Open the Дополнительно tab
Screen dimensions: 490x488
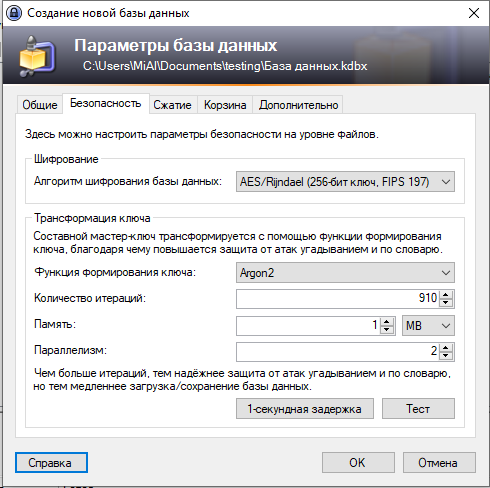point(298,105)
